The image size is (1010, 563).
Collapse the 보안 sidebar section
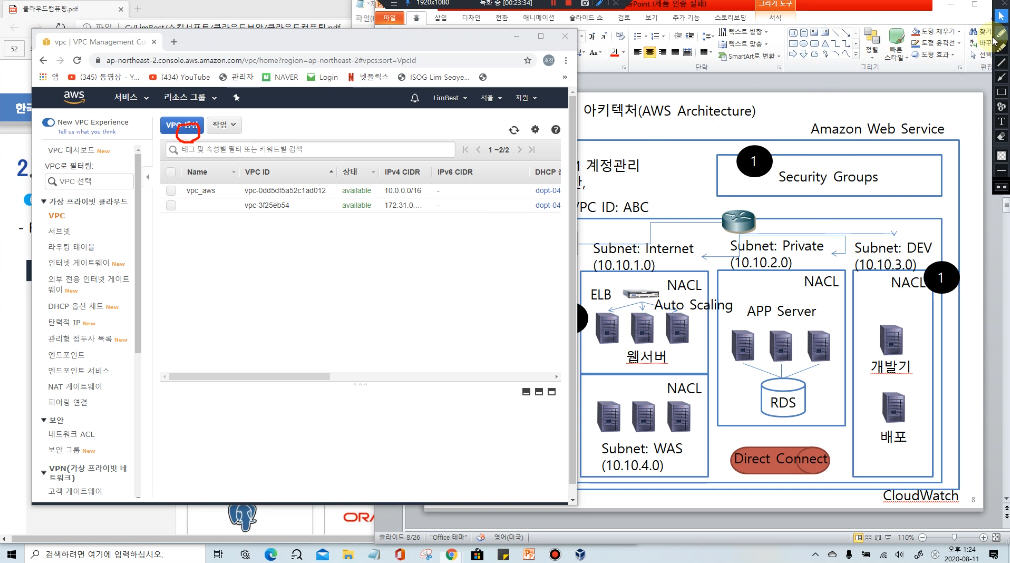(44, 420)
